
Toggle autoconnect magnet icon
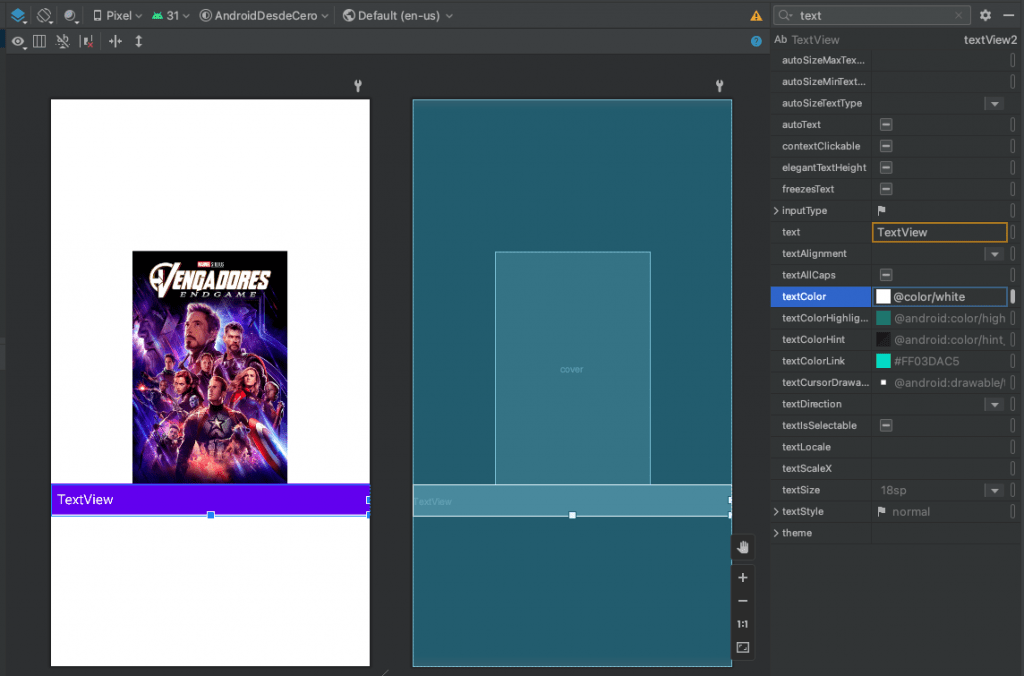[63, 41]
